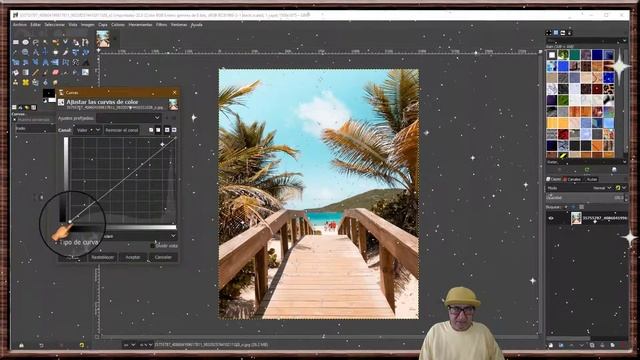Select the Bucket Fill tool
Viewport: 640px width, 360px height.
point(16,72)
